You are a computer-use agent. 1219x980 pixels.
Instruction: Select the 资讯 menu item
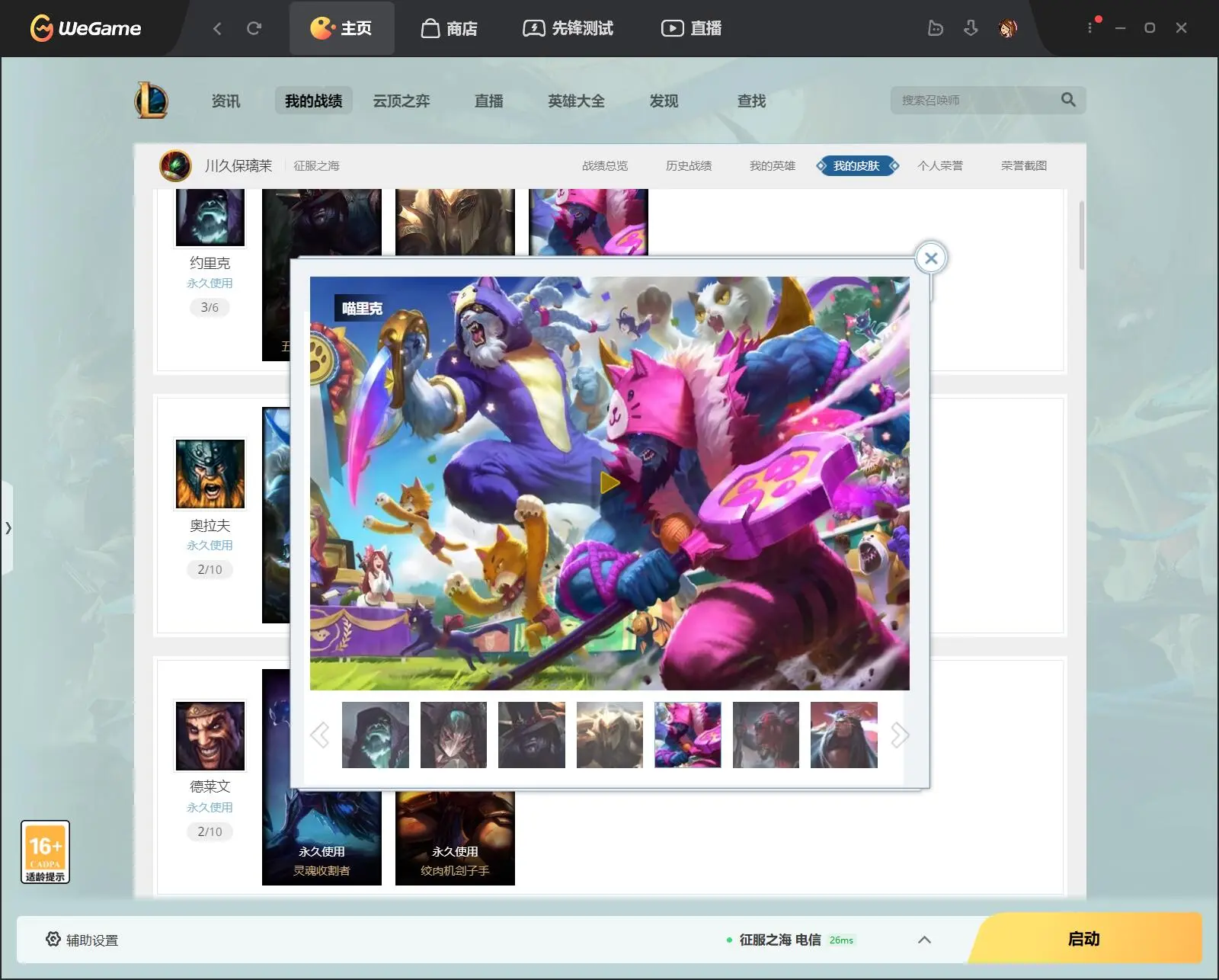(226, 101)
